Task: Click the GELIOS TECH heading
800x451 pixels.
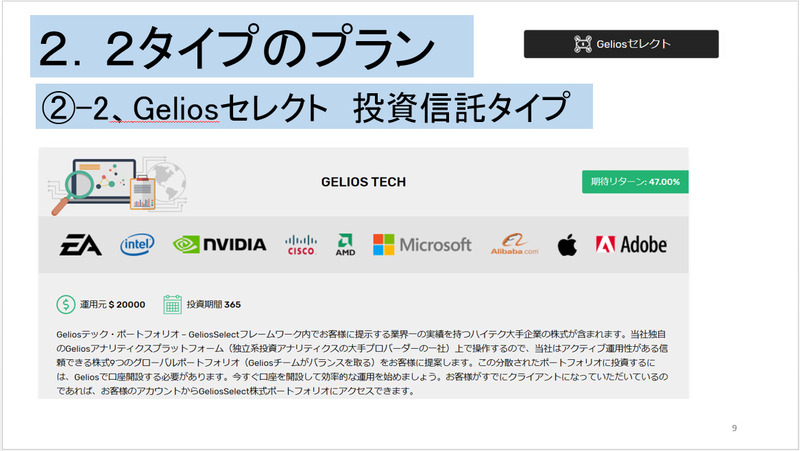Action: (363, 182)
